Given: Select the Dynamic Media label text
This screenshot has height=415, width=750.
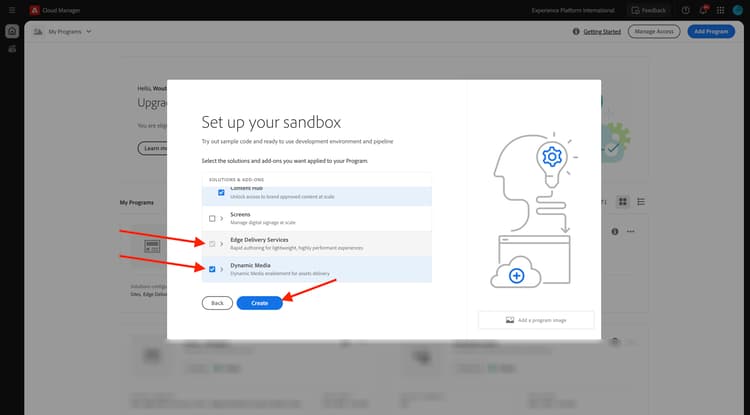Looking at the screenshot, I should click(250, 265).
